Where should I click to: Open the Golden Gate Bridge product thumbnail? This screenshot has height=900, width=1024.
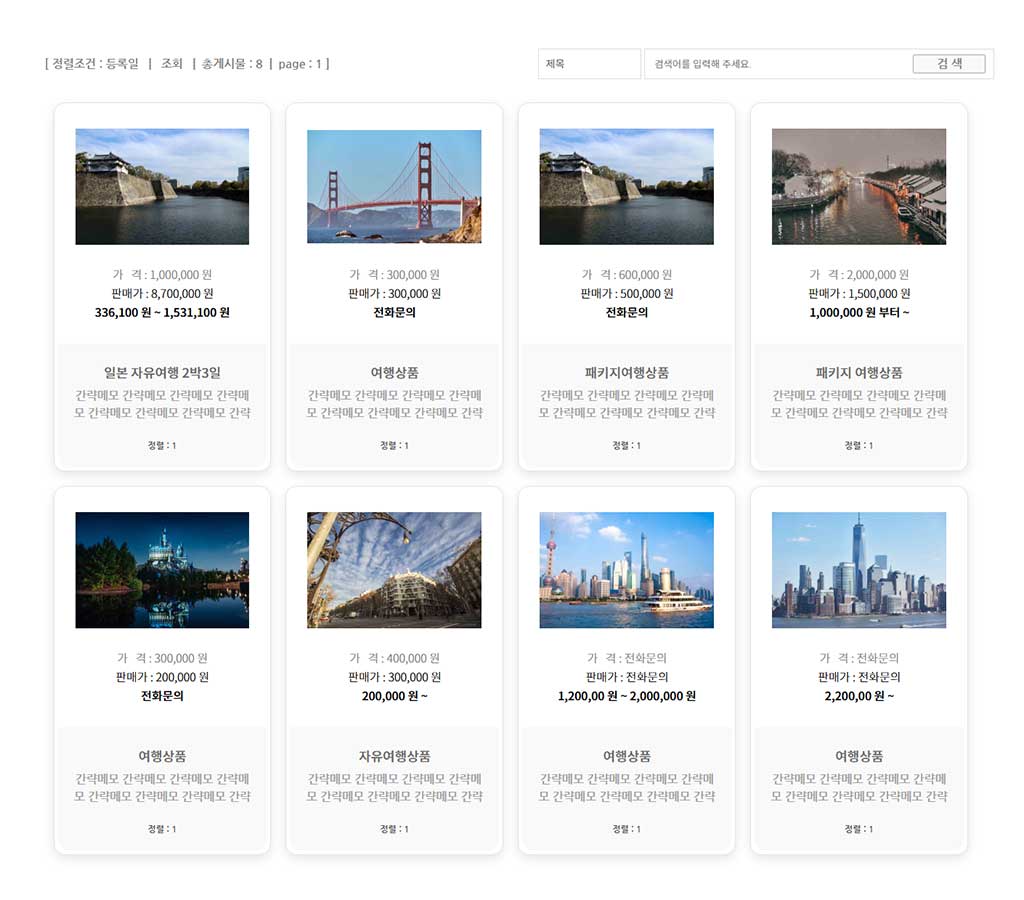[394, 186]
